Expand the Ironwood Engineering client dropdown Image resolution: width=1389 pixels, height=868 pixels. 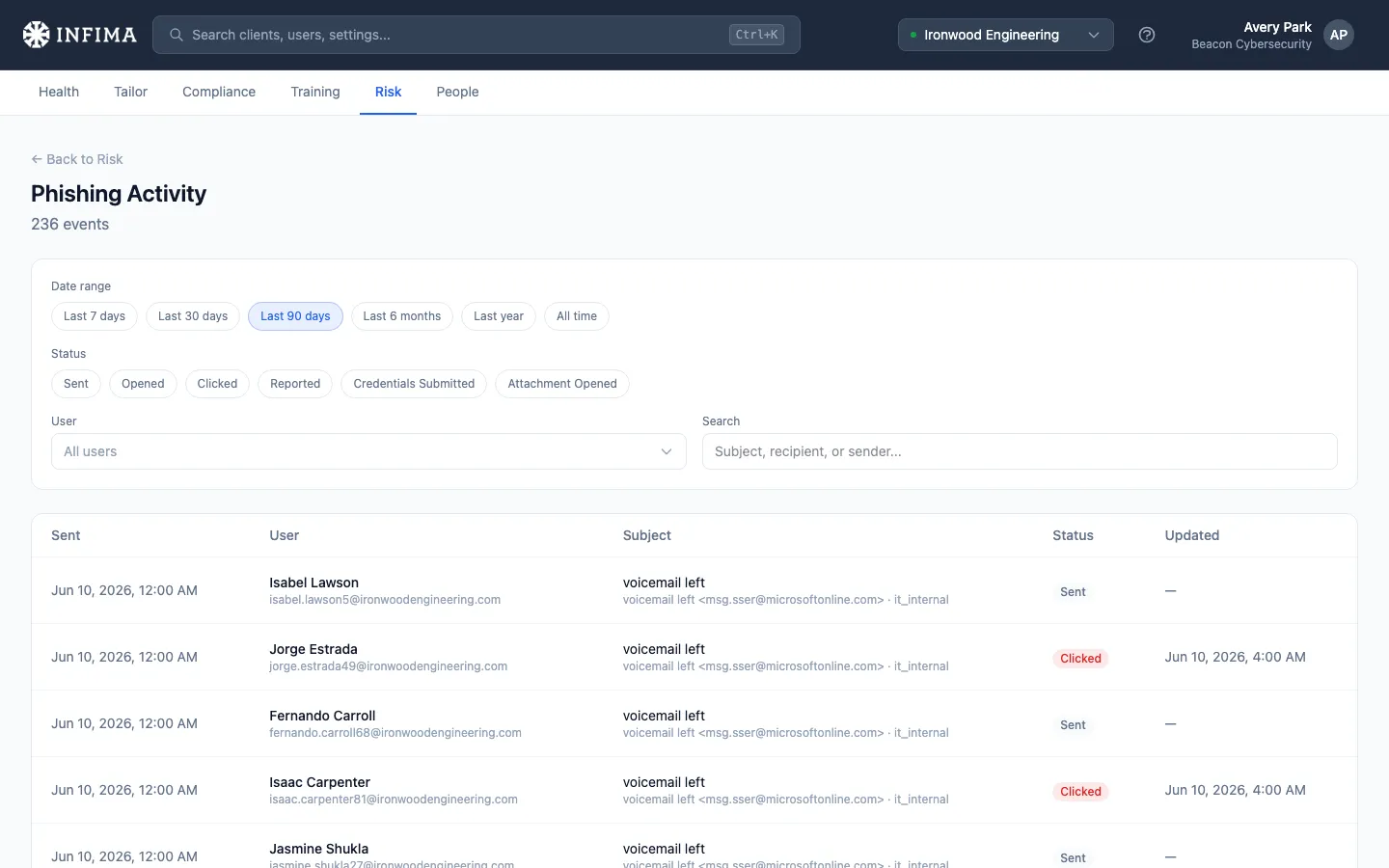coord(1005,35)
